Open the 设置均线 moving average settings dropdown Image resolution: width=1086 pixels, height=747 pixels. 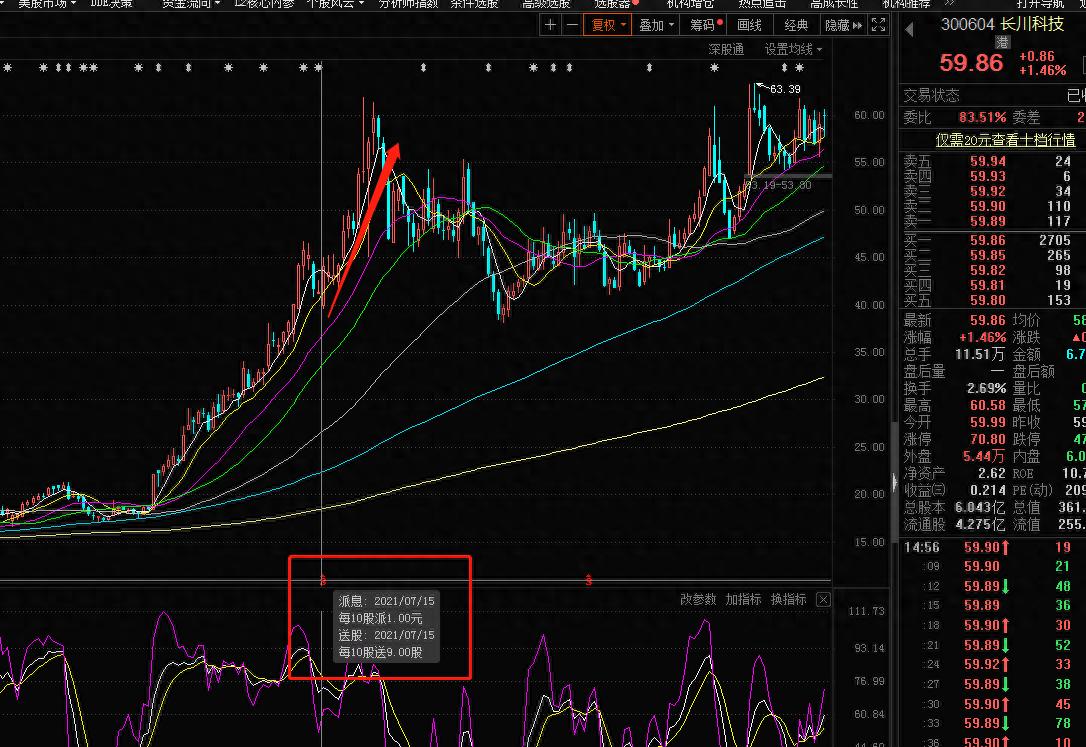793,49
